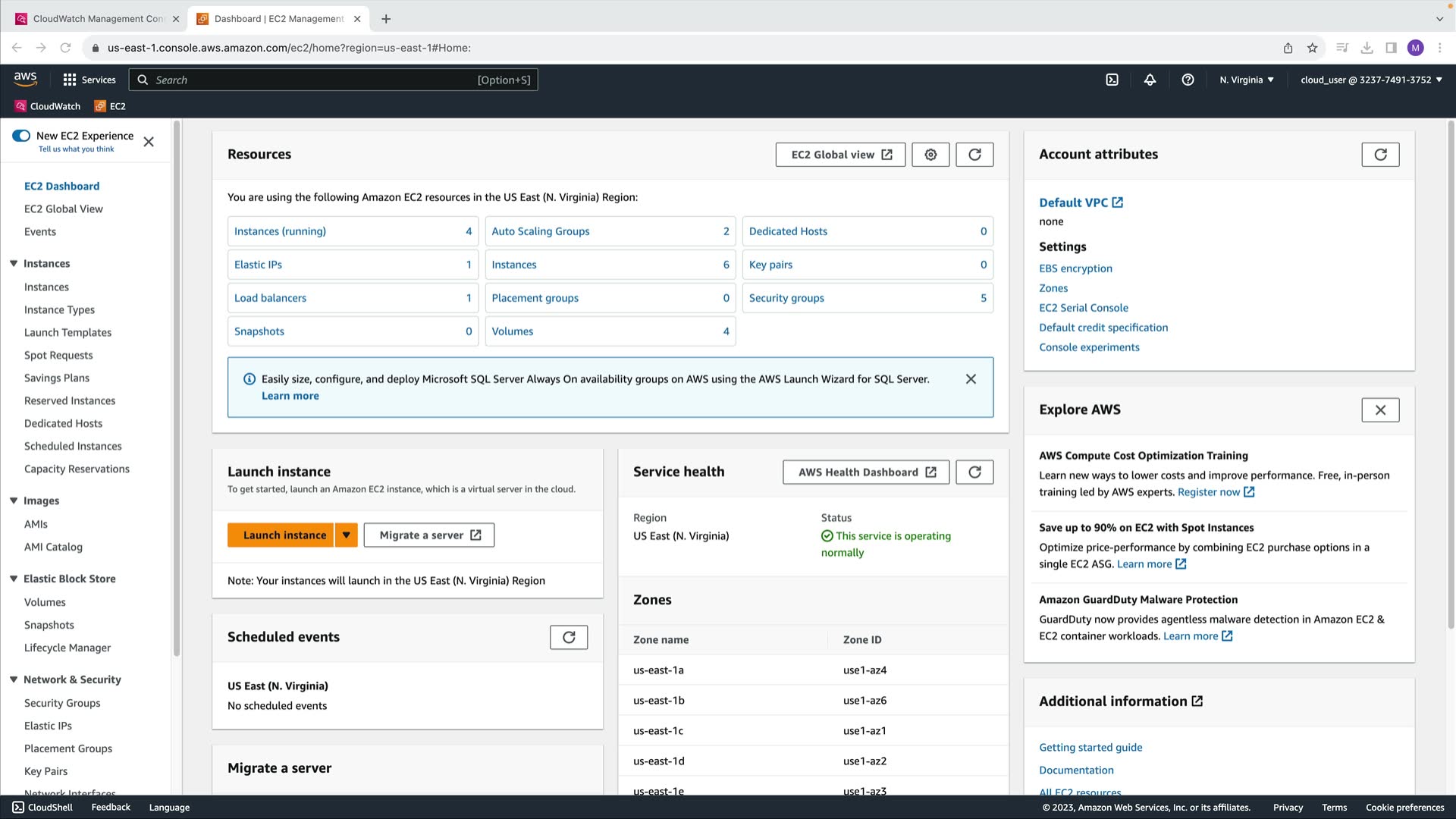Open CloudShell icon in top navigation bar

coord(1112,80)
